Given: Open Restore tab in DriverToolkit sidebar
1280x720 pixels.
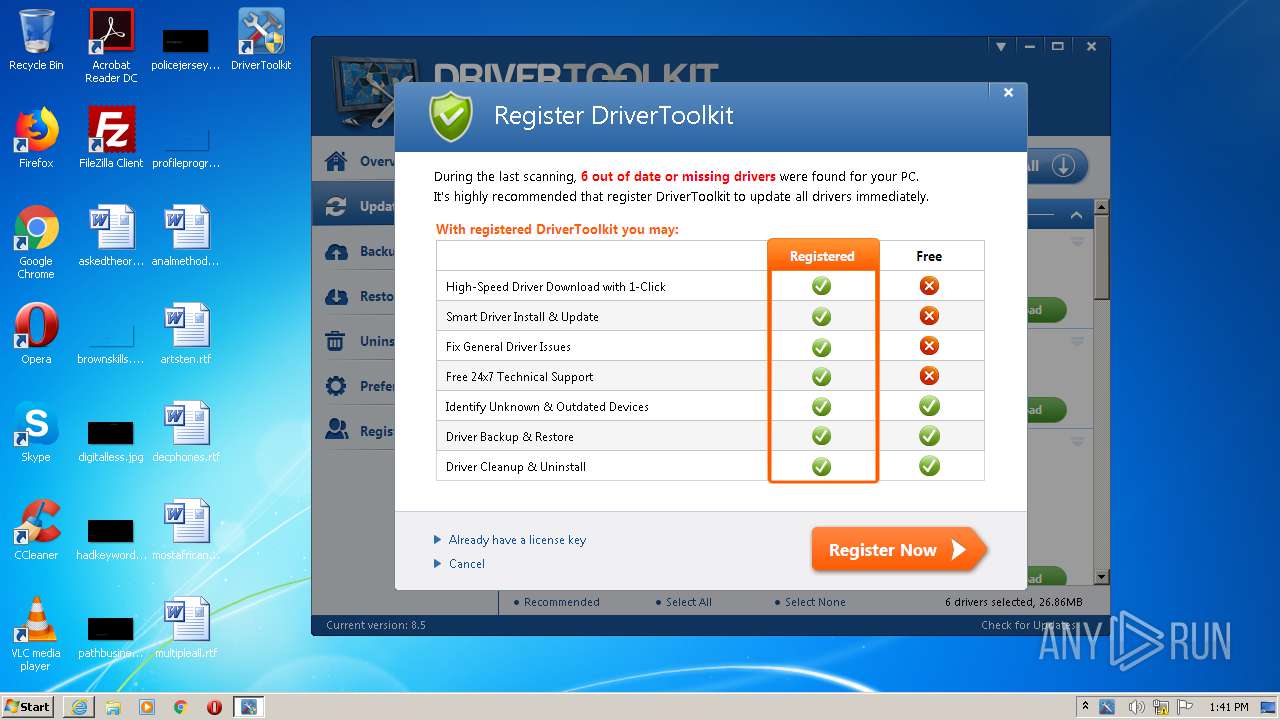Looking at the screenshot, I should [354, 296].
